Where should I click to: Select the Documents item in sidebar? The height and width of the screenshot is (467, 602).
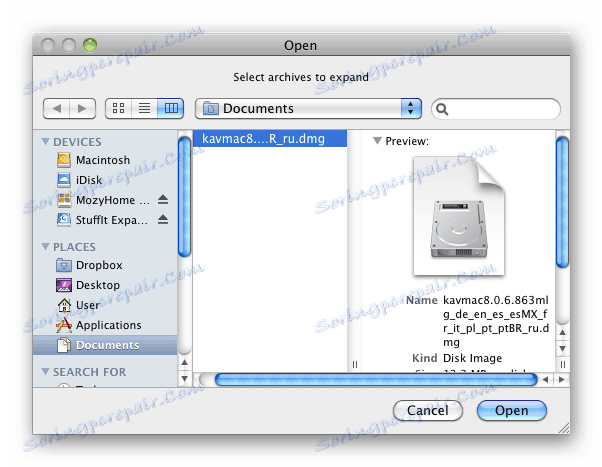pos(105,345)
